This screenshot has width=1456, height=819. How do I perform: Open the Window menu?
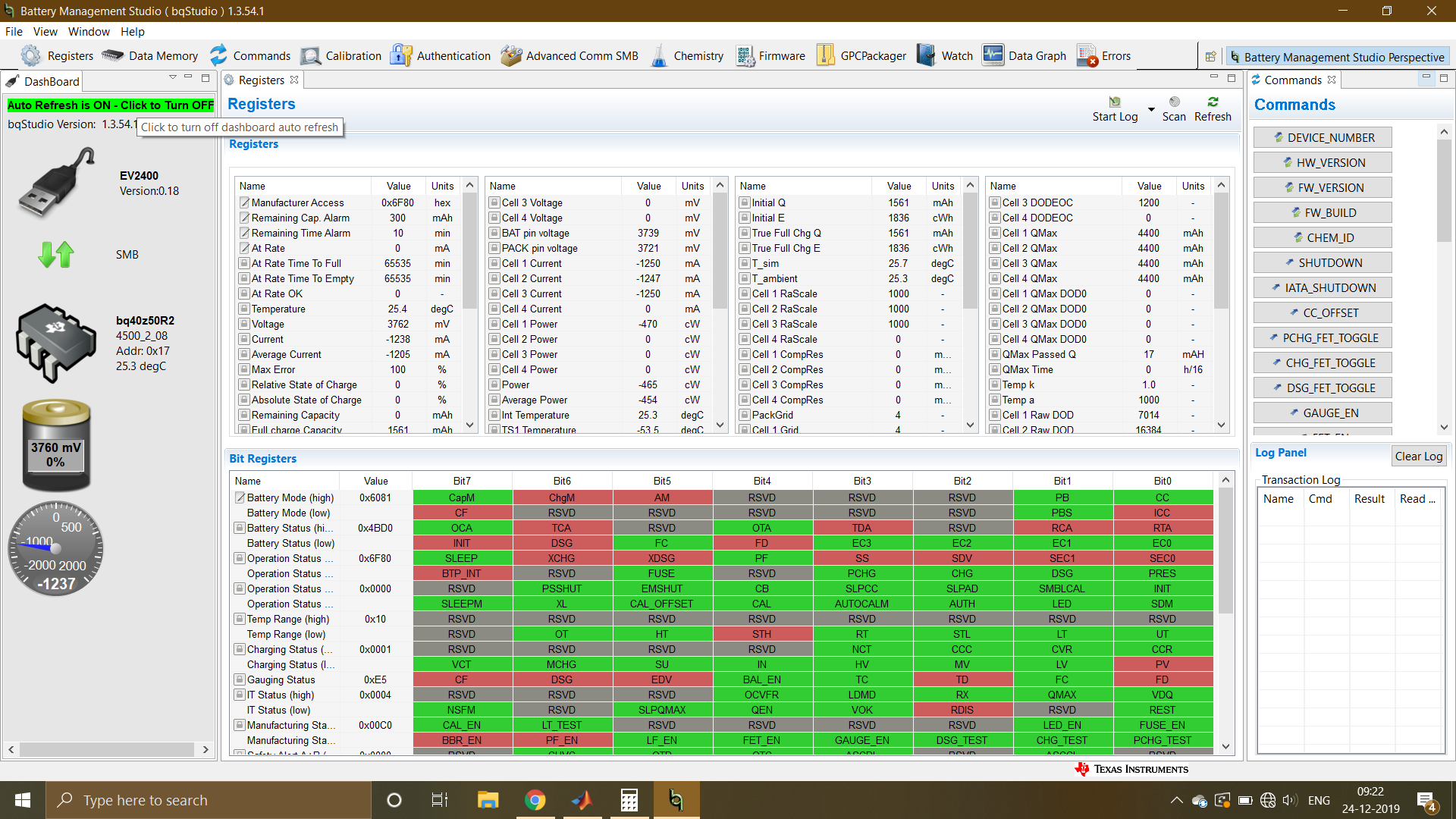click(x=89, y=31)
